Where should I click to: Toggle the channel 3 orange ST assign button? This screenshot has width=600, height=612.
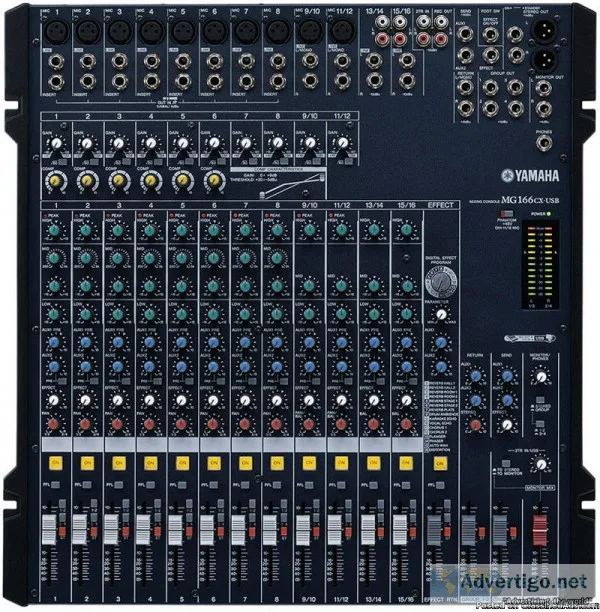(x=126, y=531)
